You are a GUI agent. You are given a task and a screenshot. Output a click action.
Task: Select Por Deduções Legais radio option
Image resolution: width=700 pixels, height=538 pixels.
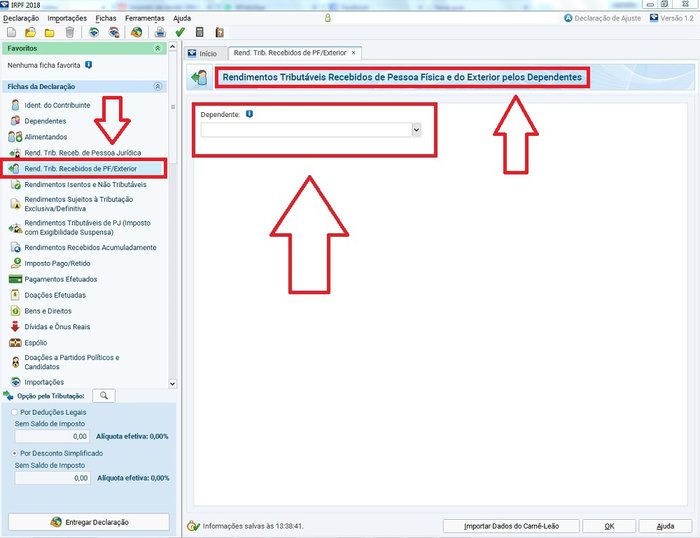click(x=13, y=411)
